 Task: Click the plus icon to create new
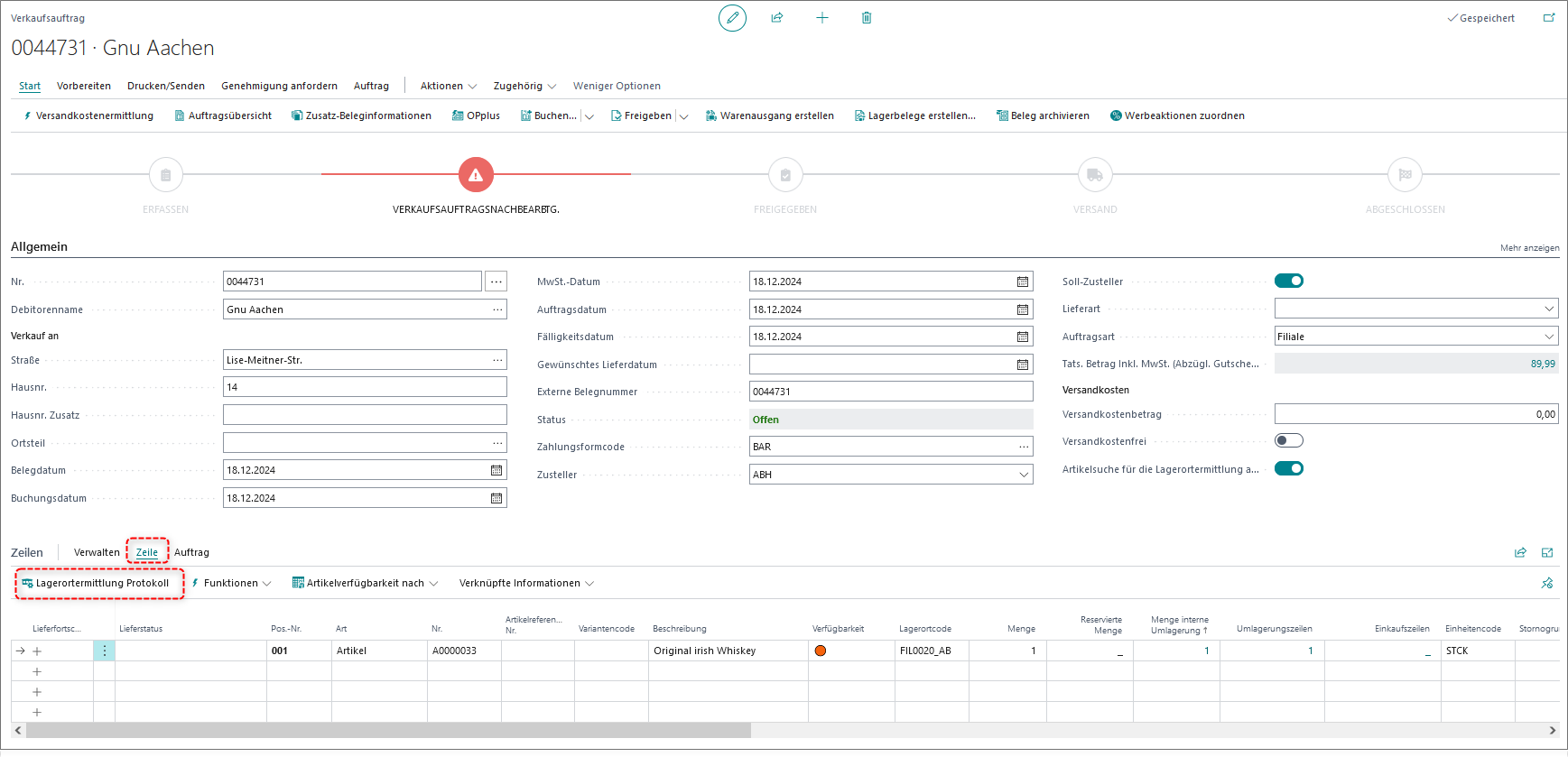pos(822,17)
